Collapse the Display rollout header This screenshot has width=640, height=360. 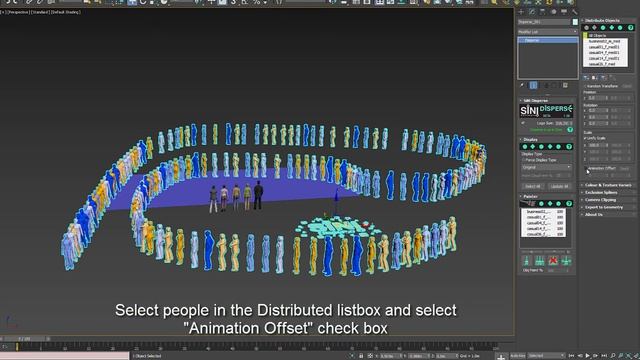click(x=547, y=140)
